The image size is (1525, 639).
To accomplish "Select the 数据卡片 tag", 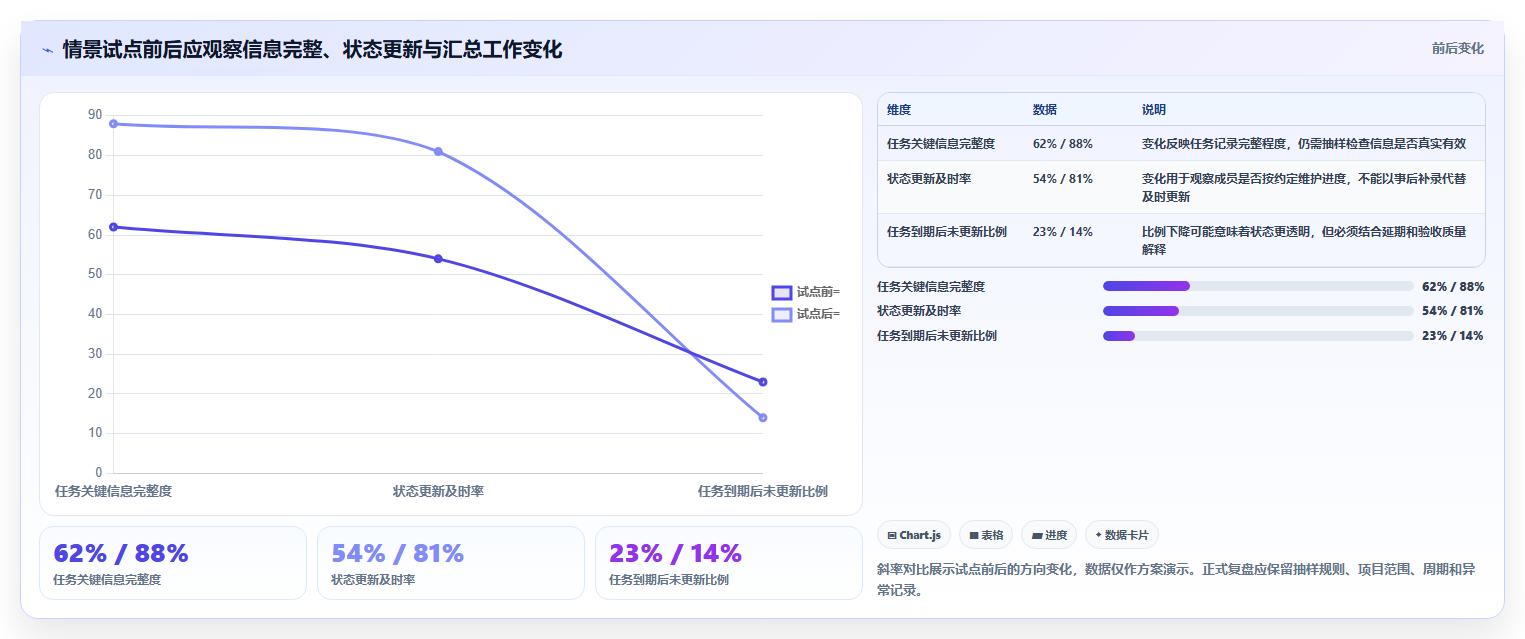I will 1122,535.
